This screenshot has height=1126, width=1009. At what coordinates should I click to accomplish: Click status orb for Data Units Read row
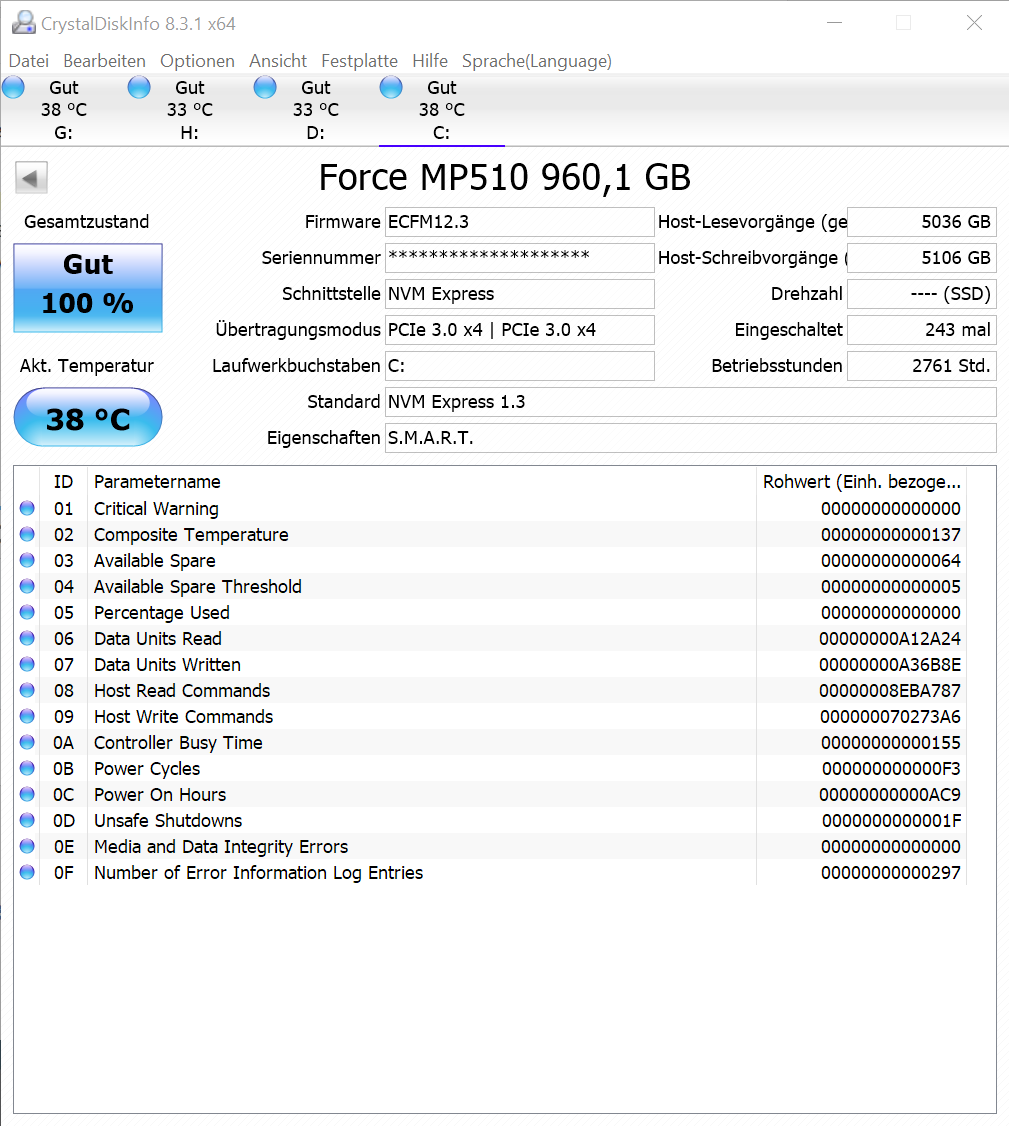point(27,638)
